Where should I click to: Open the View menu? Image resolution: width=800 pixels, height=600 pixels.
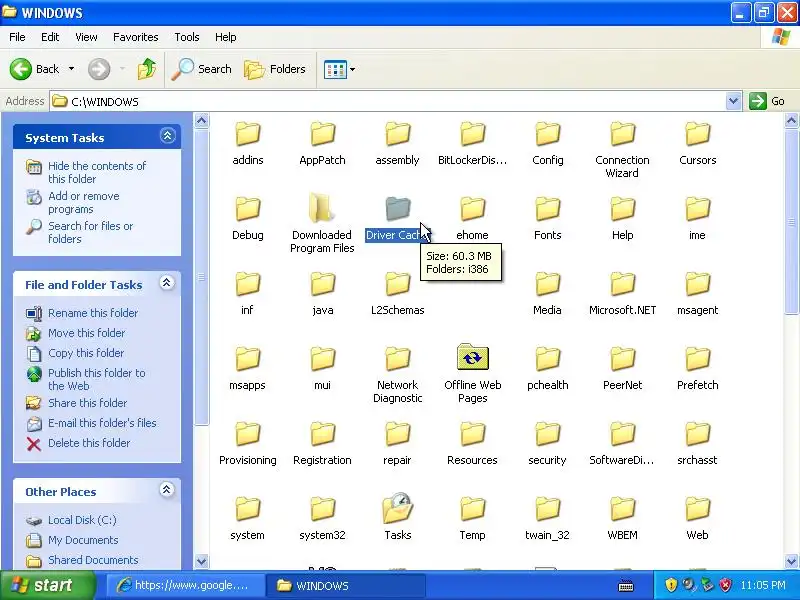(x=86, y=37)
